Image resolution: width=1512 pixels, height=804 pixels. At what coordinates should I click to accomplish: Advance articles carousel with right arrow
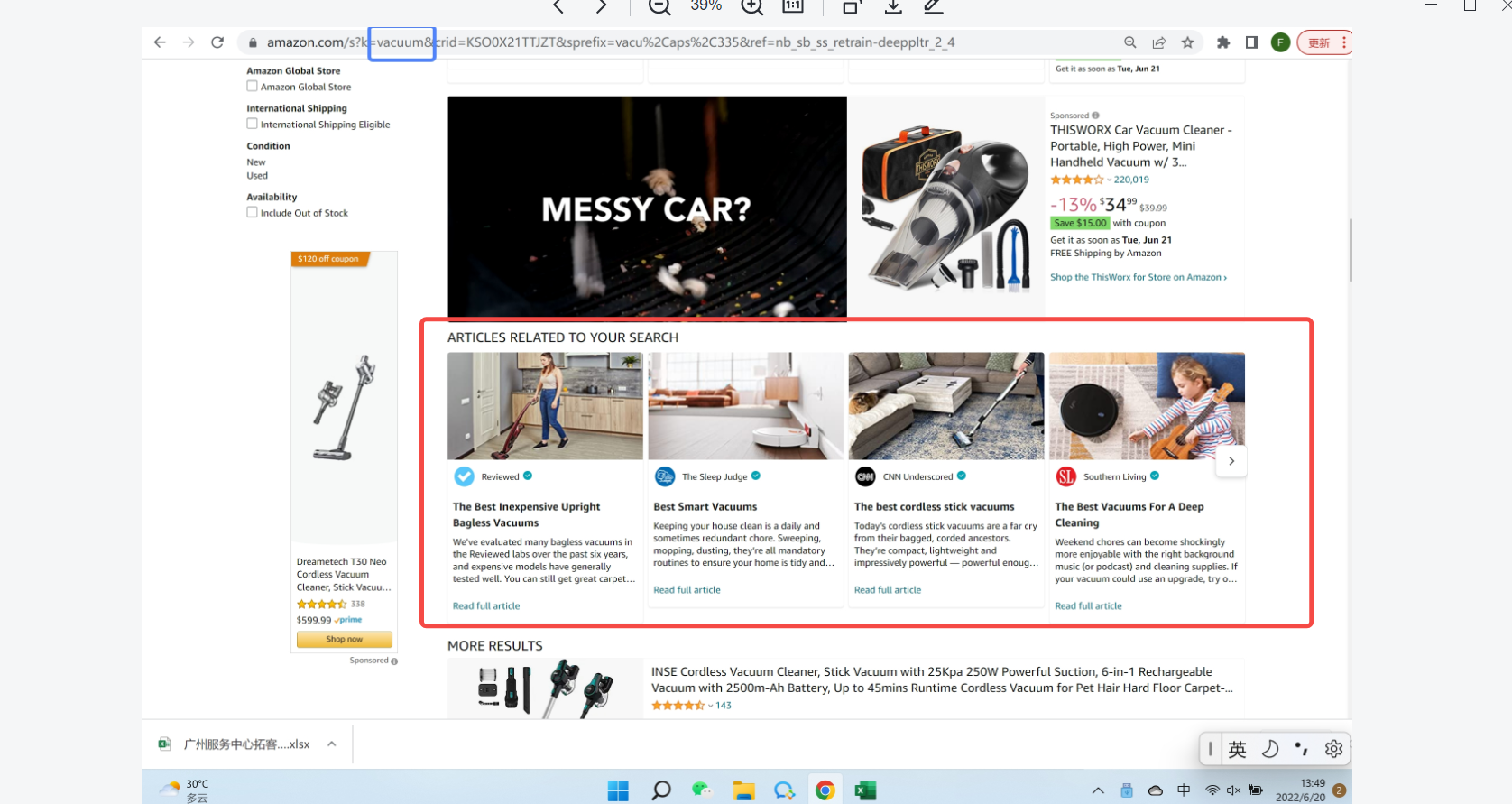point(1231,461)
